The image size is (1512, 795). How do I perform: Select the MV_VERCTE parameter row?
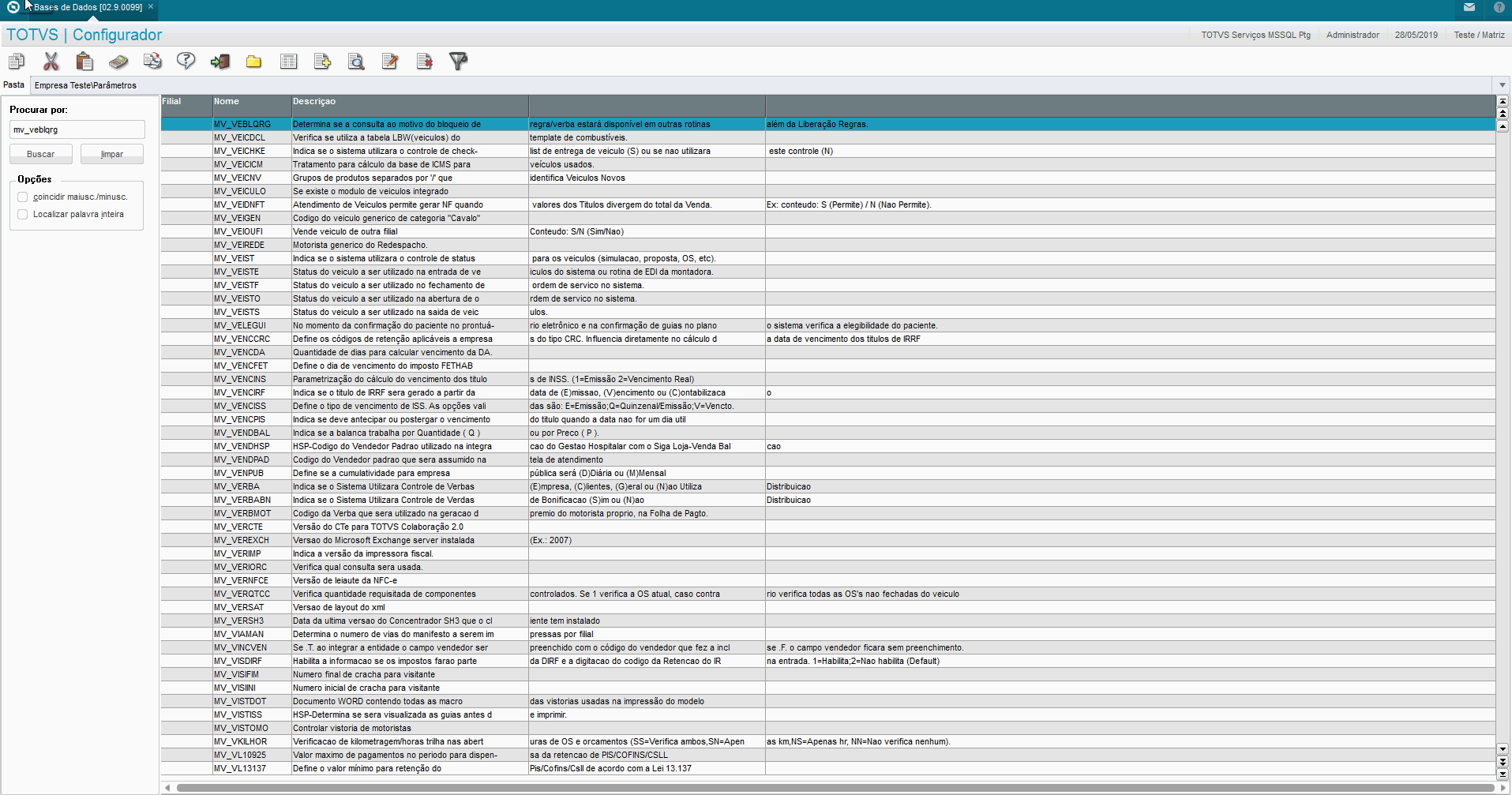(x=827, y=527)
